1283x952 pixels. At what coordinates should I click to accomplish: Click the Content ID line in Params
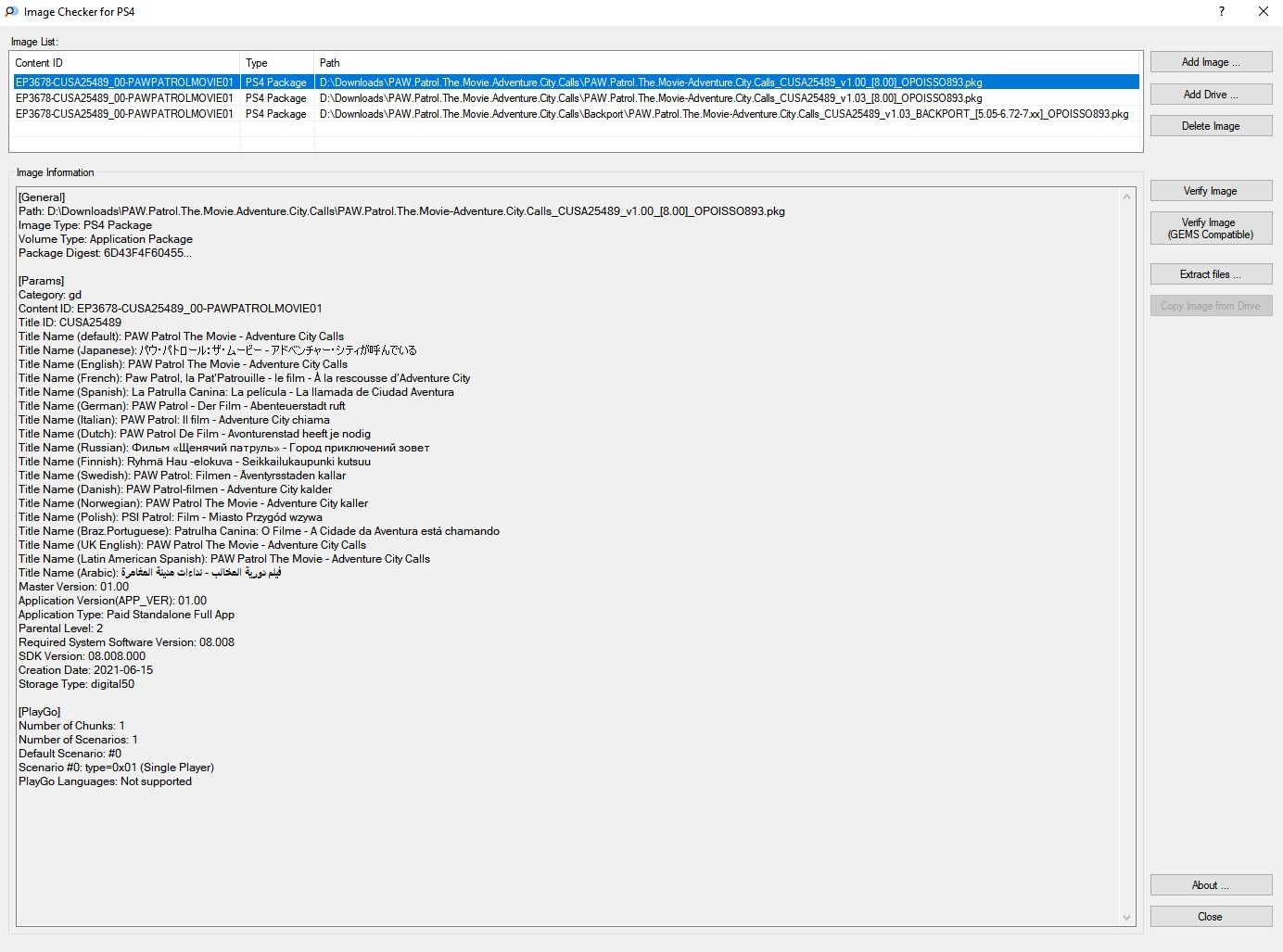click(x=171, y=309)
